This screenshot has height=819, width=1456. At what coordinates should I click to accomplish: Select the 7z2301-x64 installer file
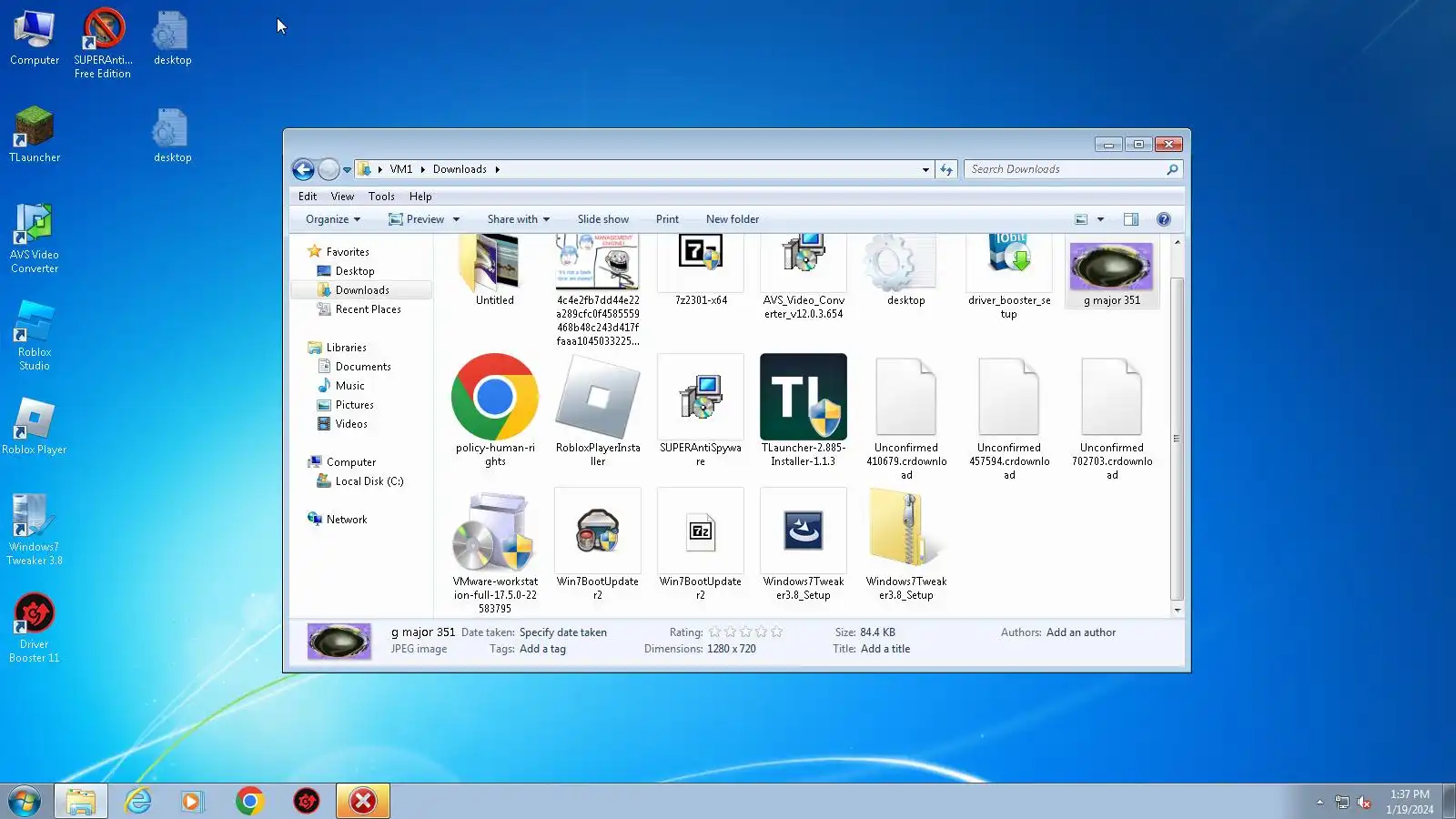point(701,270)
